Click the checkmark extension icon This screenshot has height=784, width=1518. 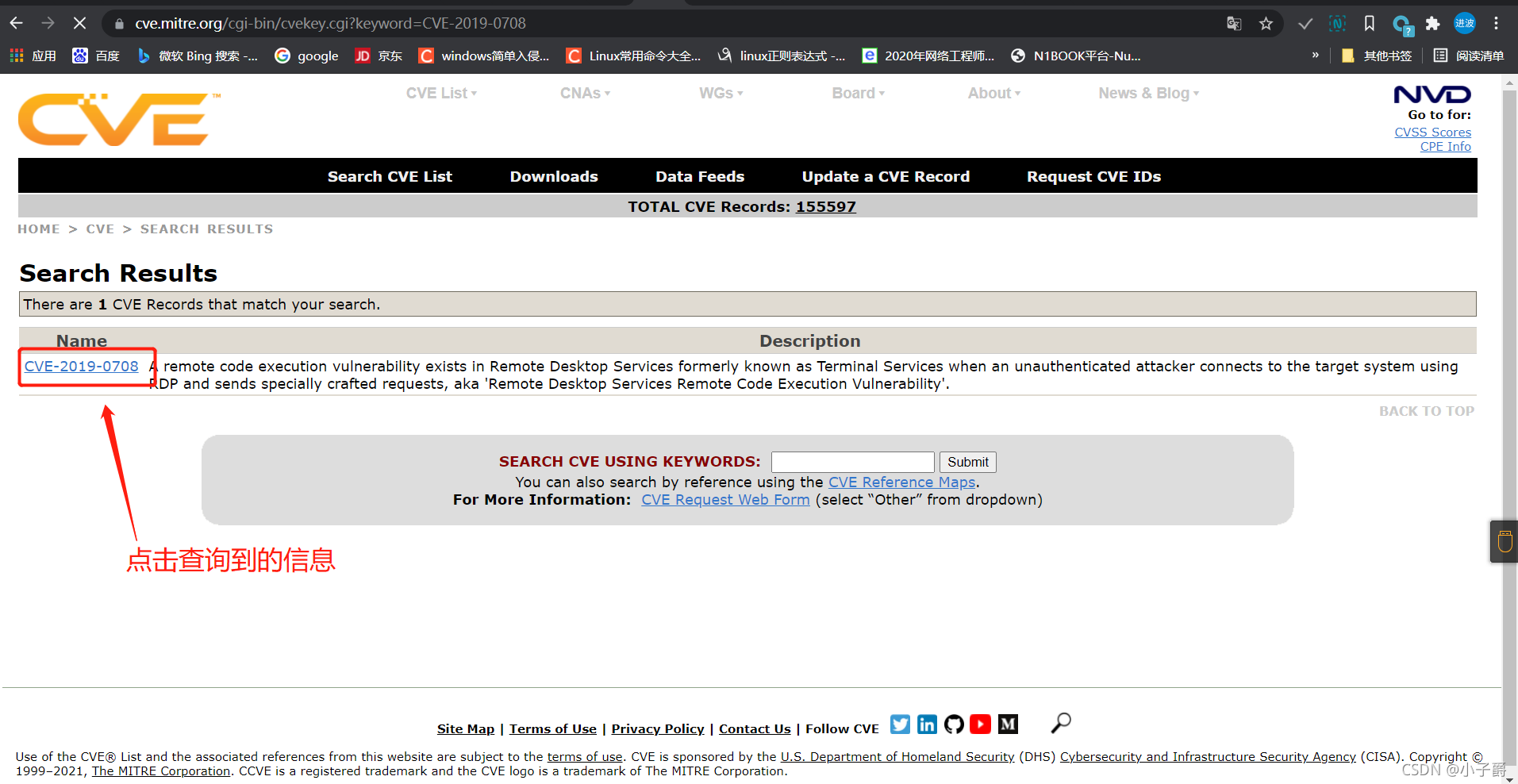pyautogui.click(x=1305, y=23)
